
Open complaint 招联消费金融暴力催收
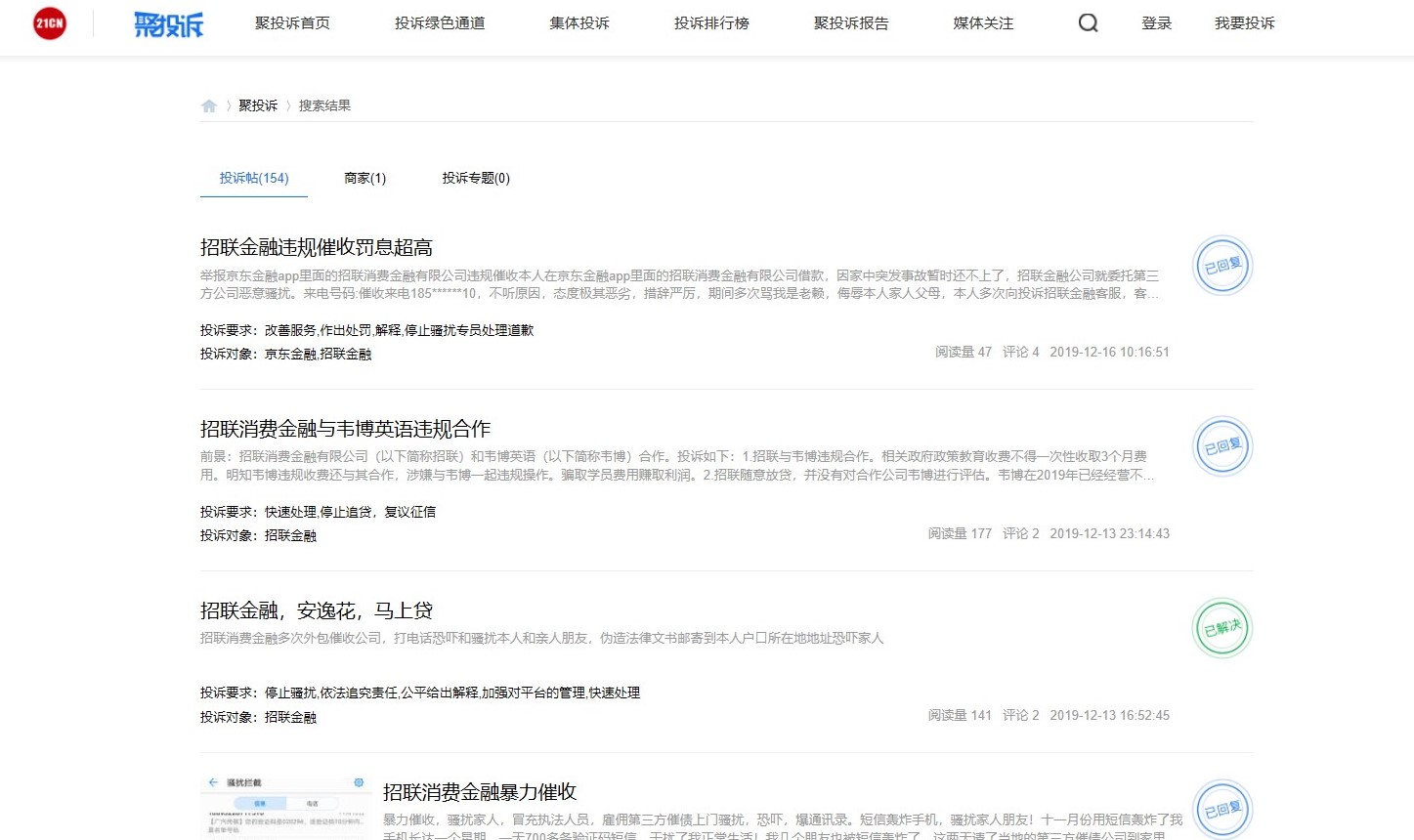[x=480, y=792]
